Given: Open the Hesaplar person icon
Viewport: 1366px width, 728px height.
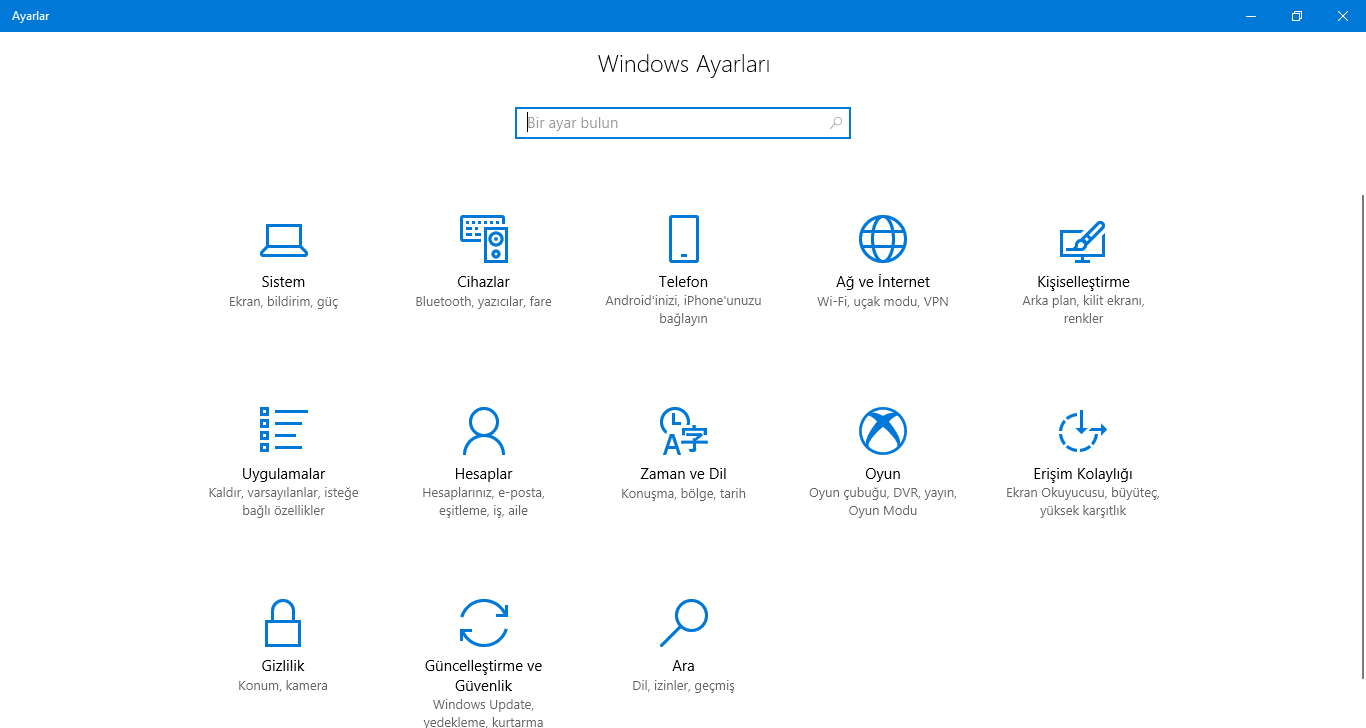Looking at the screenshot, I should 483,431.
